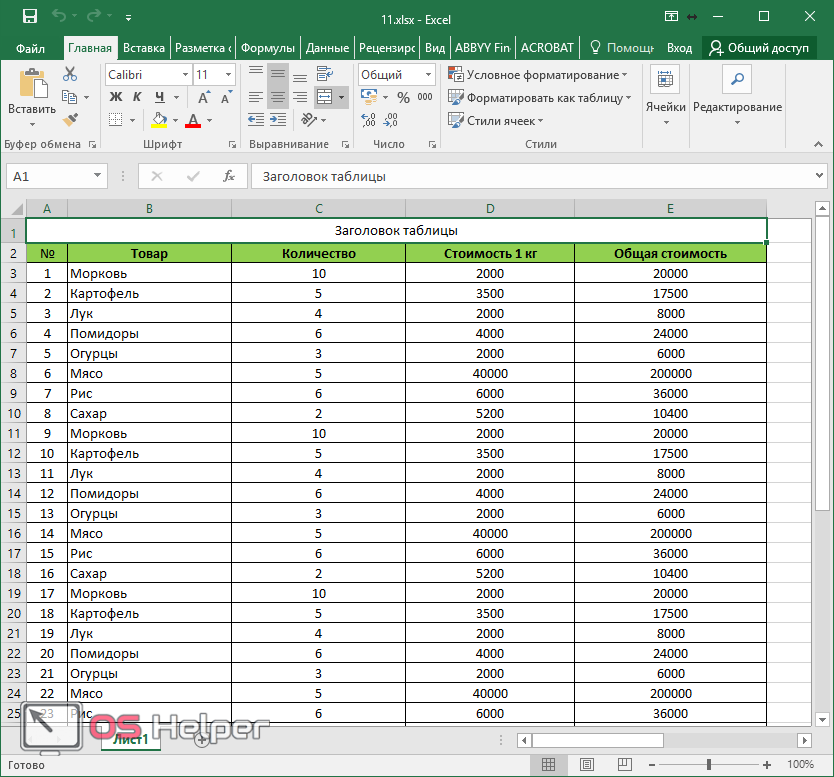The width and height of the screenshot is (834, 777).
Task: Click the Insert Function fx icon
Action: (x=229, y=176)
